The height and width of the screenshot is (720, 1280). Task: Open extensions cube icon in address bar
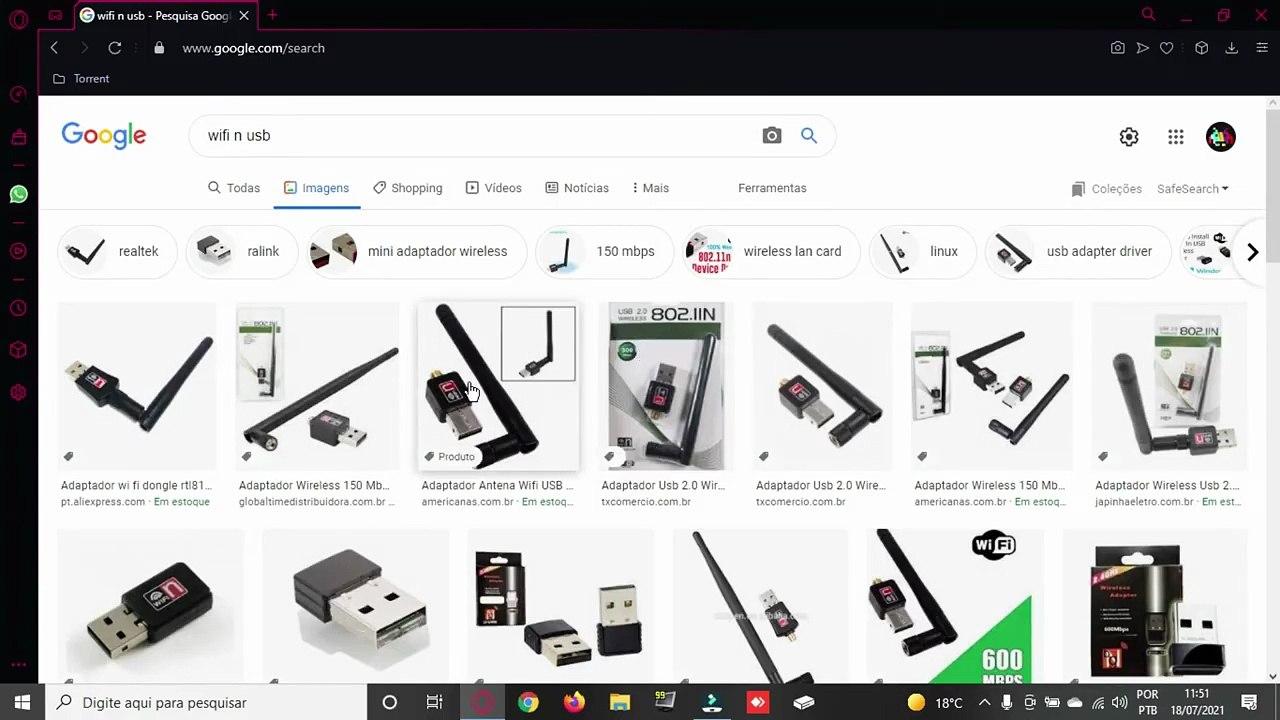1202,48
